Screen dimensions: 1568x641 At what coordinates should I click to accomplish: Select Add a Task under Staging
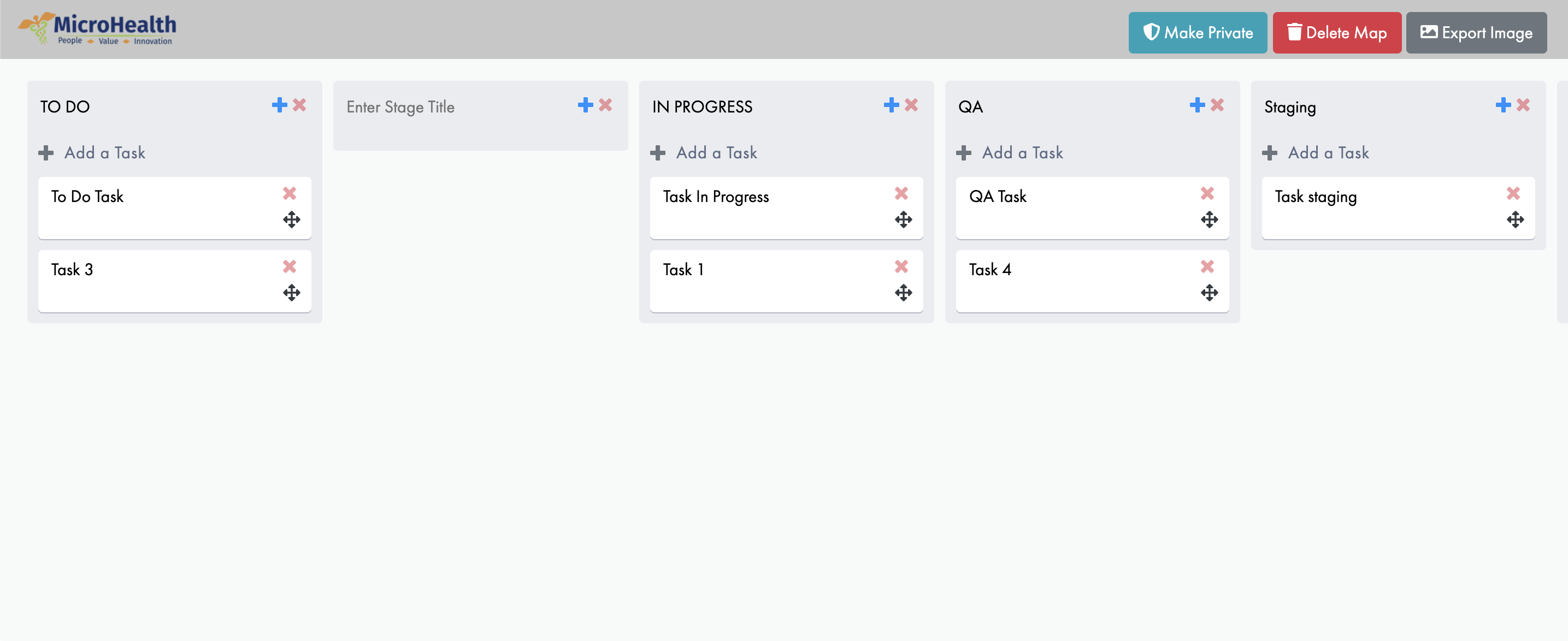[x=1328, y=153]
